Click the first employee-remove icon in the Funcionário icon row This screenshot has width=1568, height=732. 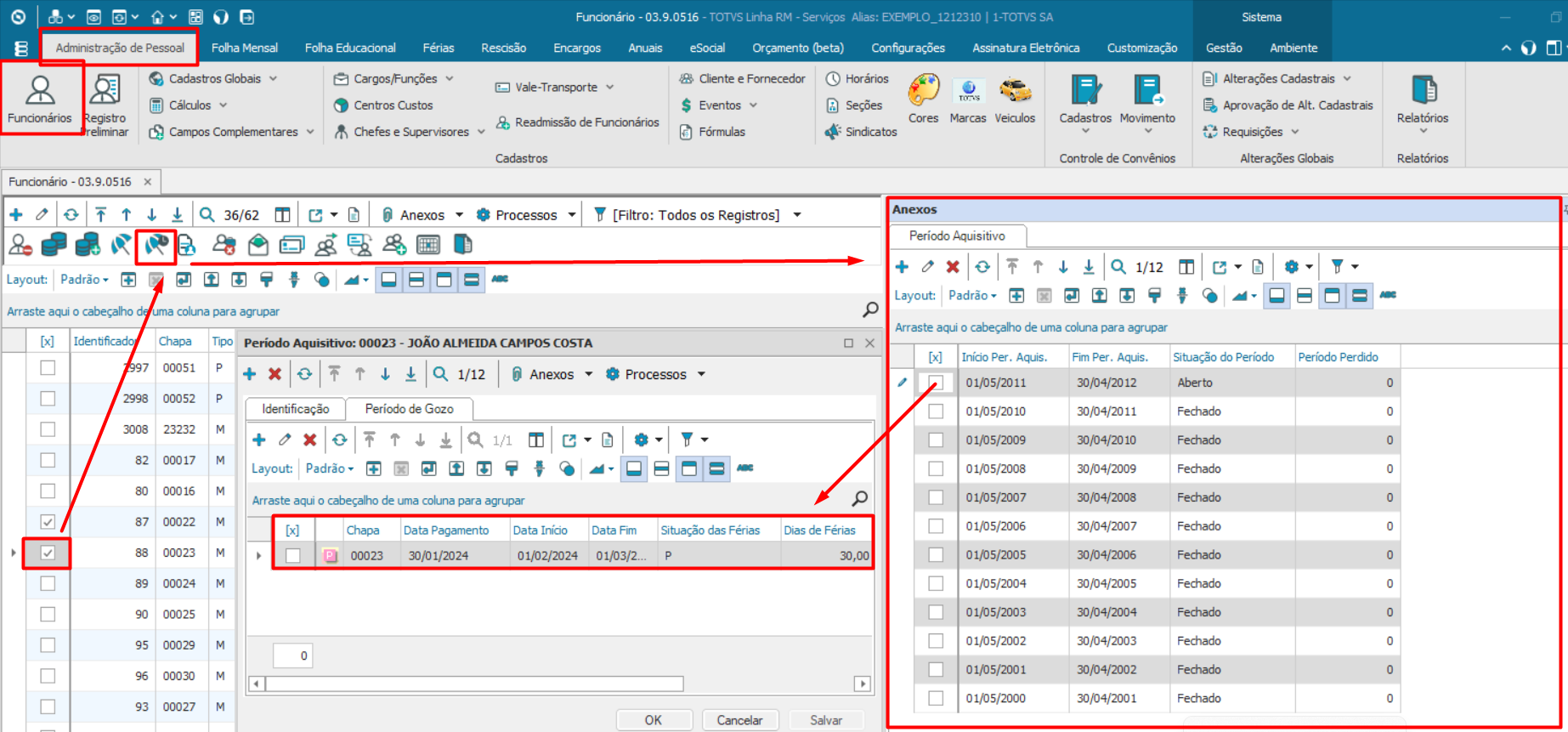click(20, 246)
